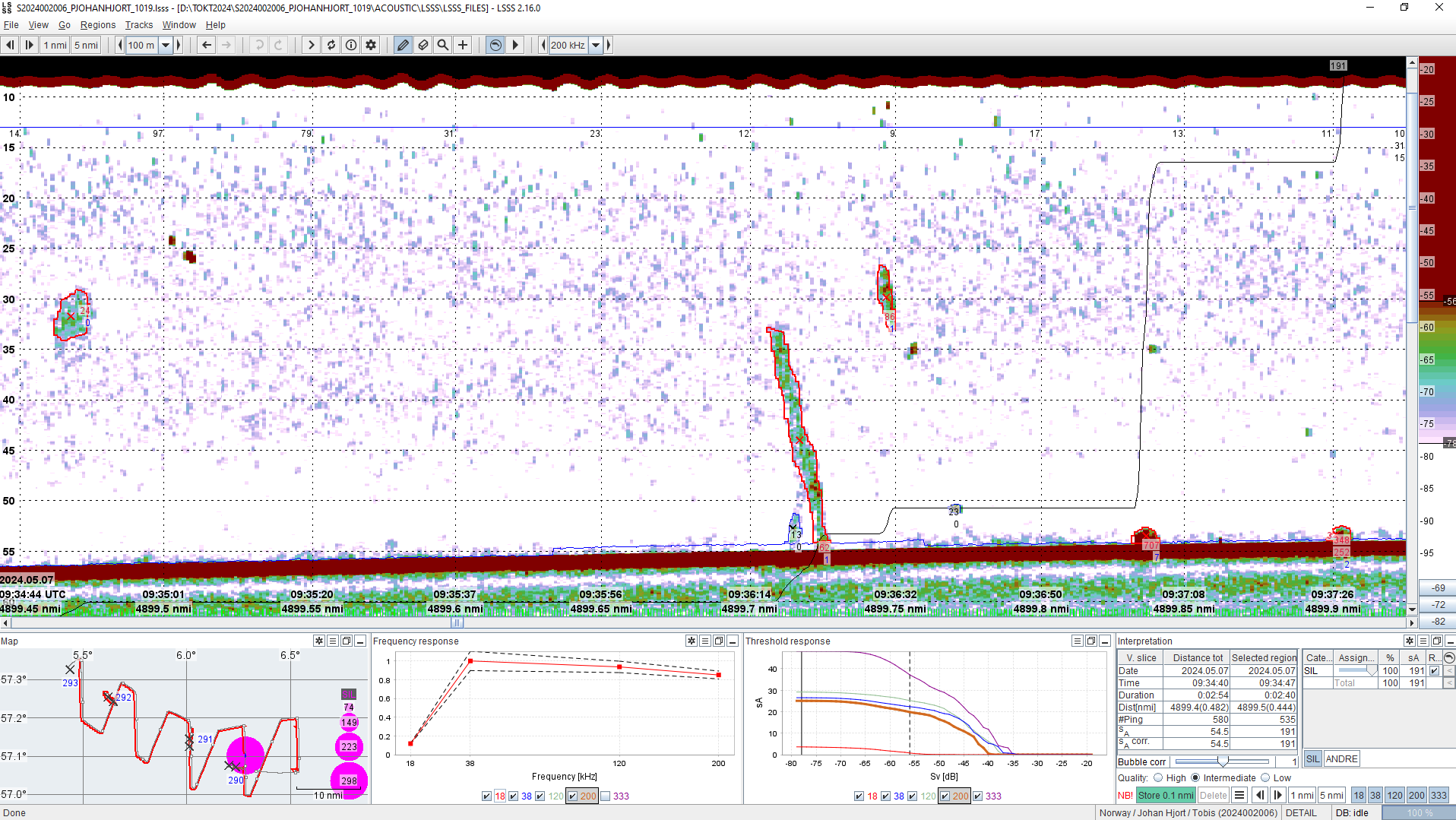Select the High quality radio button
The width and height of the screenshot is (1456, 820).
coord(1158,777)
